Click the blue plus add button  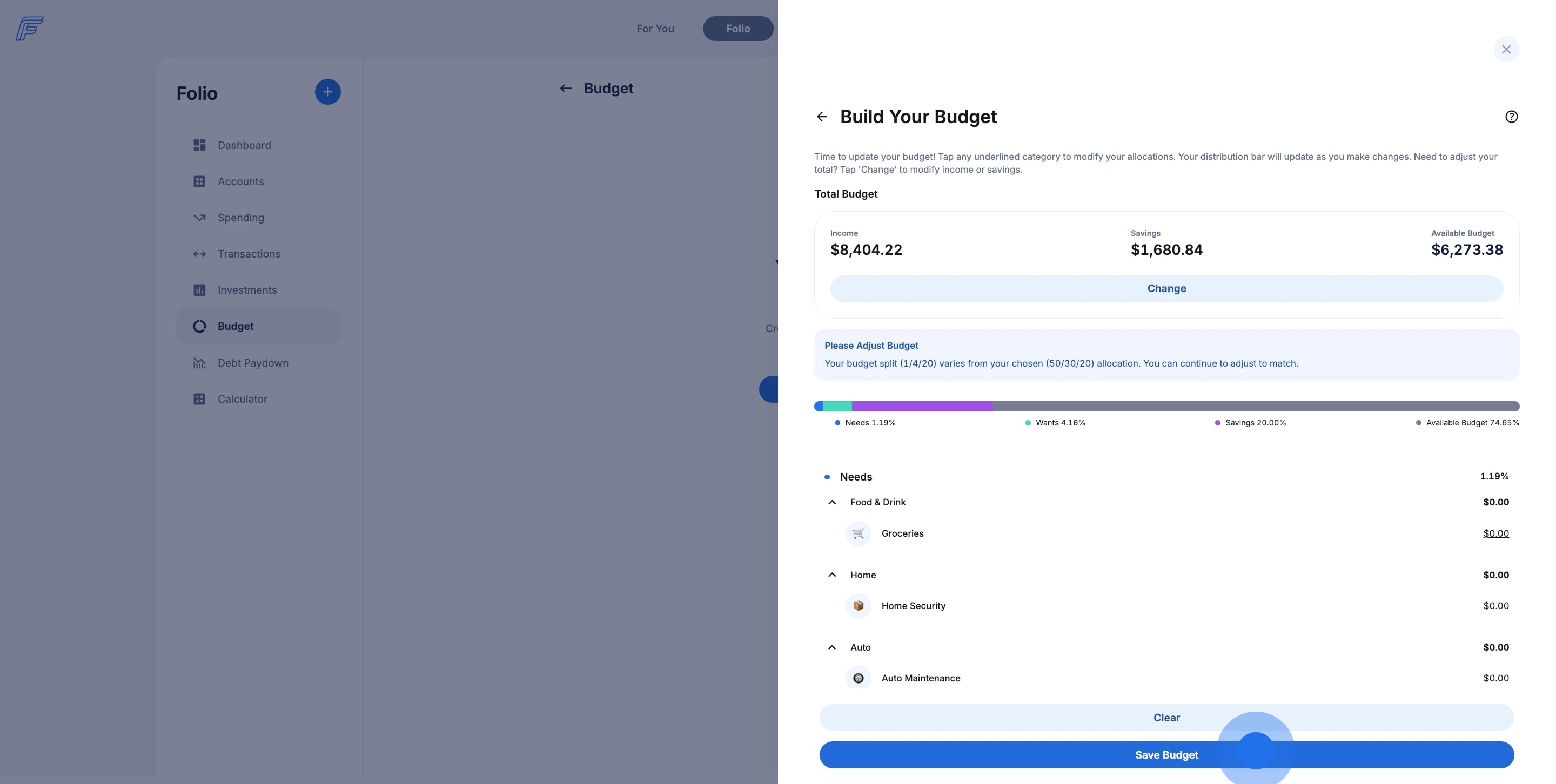(x=327, y=92)
